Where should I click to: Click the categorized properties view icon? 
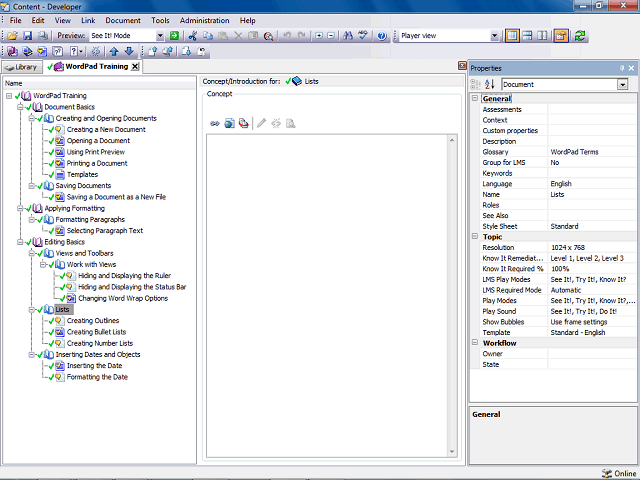(476, 84)
